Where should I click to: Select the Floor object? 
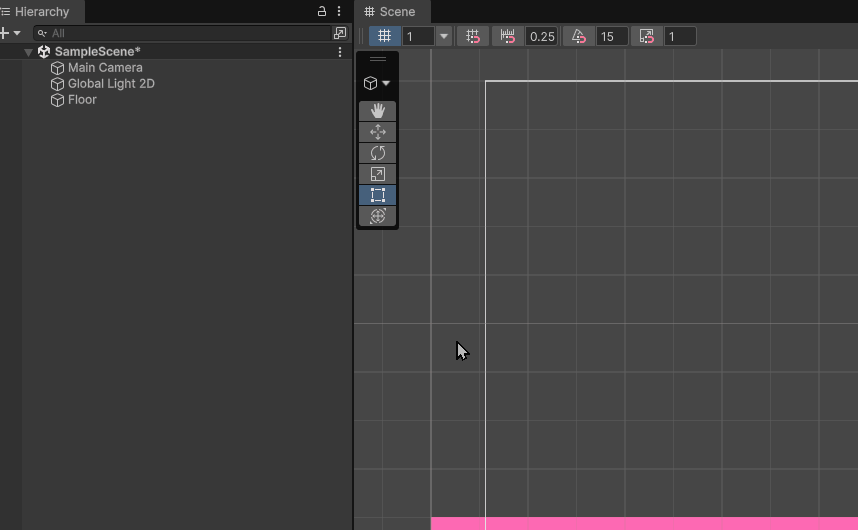[82, 100]
